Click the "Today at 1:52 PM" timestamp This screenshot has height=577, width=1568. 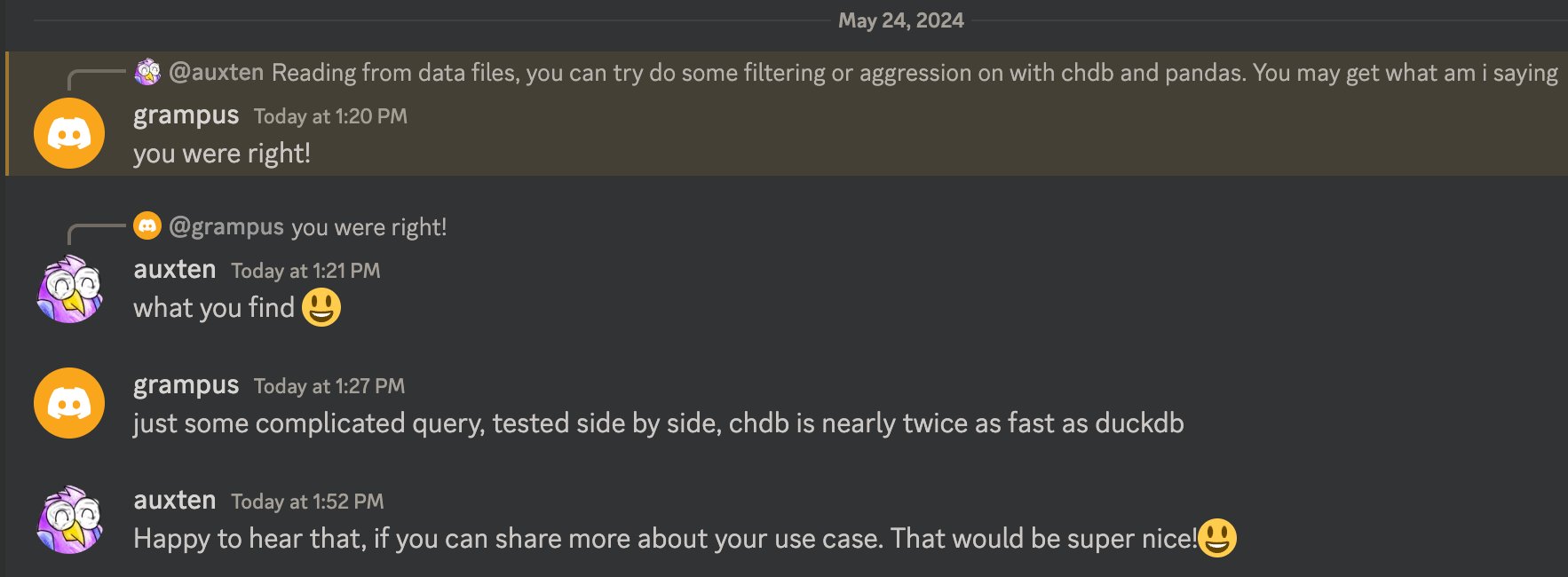[x=307, y=502]
